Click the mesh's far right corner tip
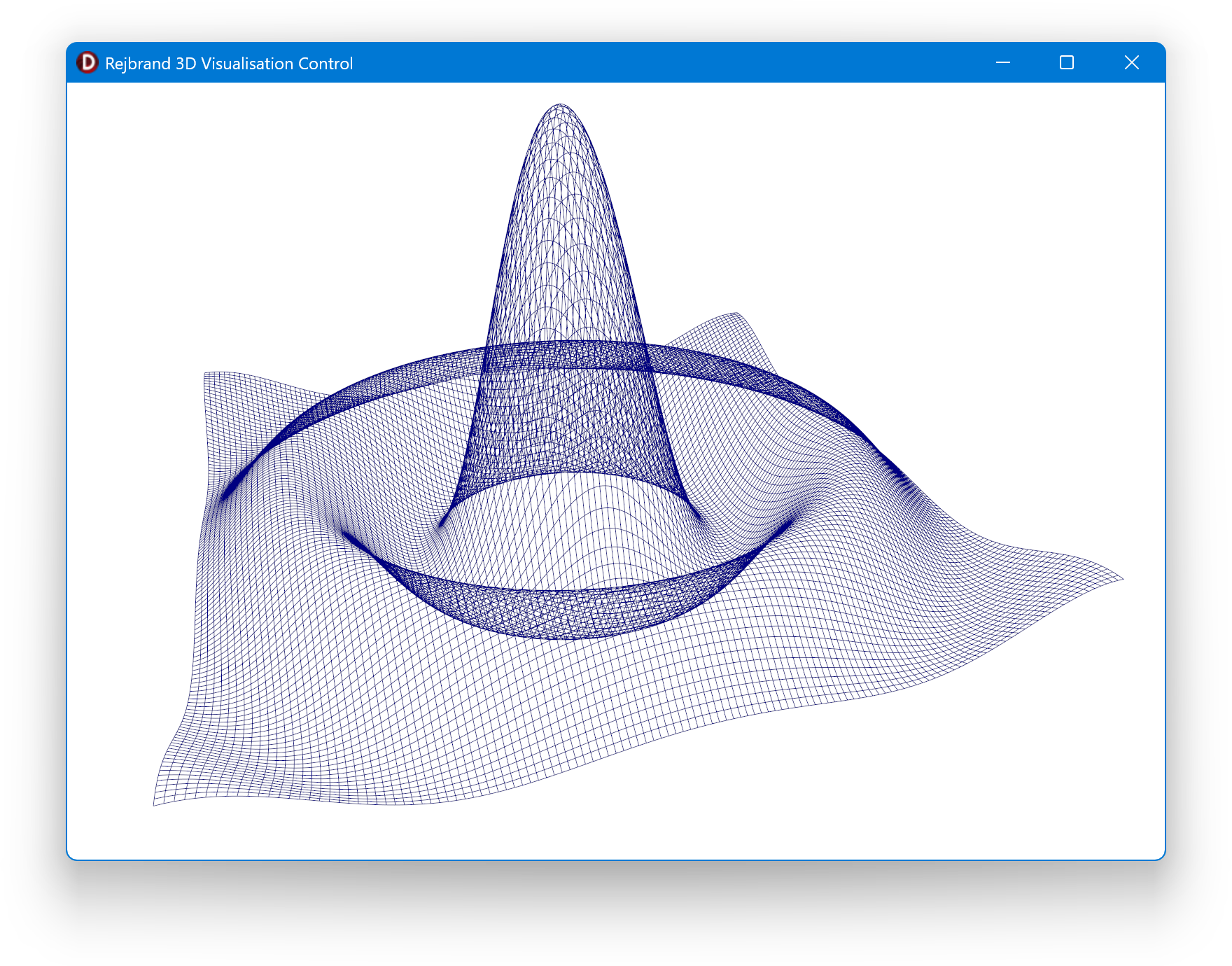 (x=1121, y=579)
